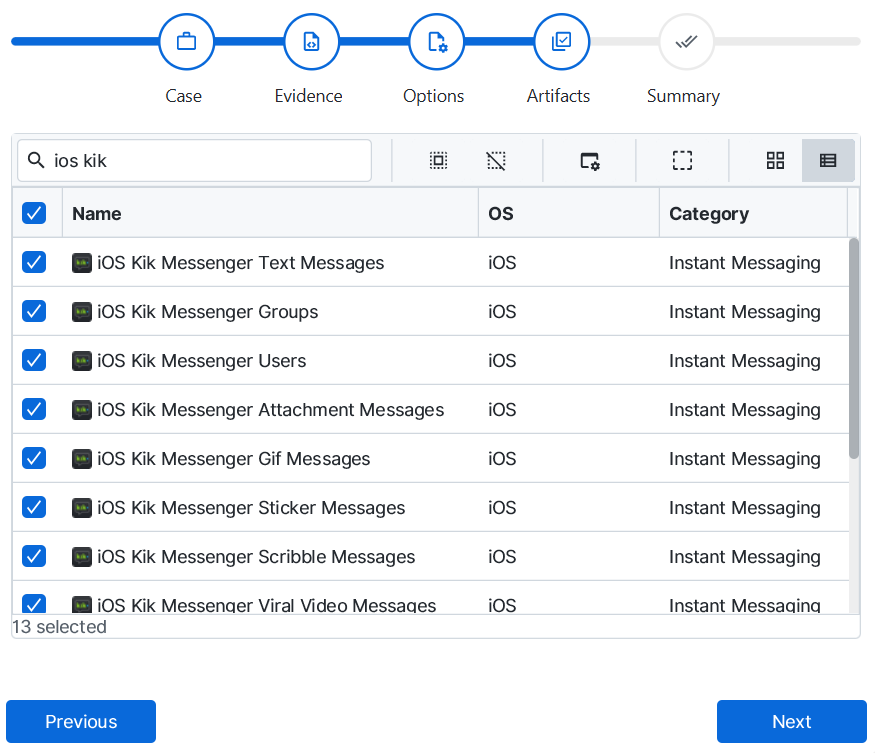Uncheck iOS Kik Messenger Sticker Messages
This screenshot has width=875, height=753.
[x=34, y=507]
